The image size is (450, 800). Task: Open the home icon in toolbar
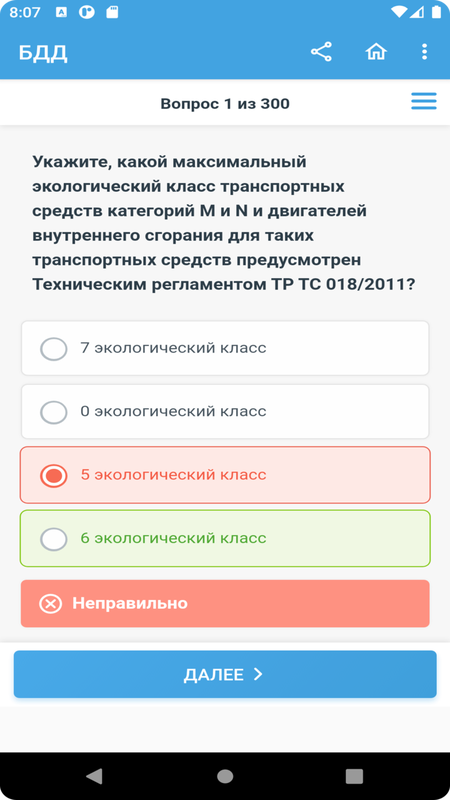[x=376, y=52]
